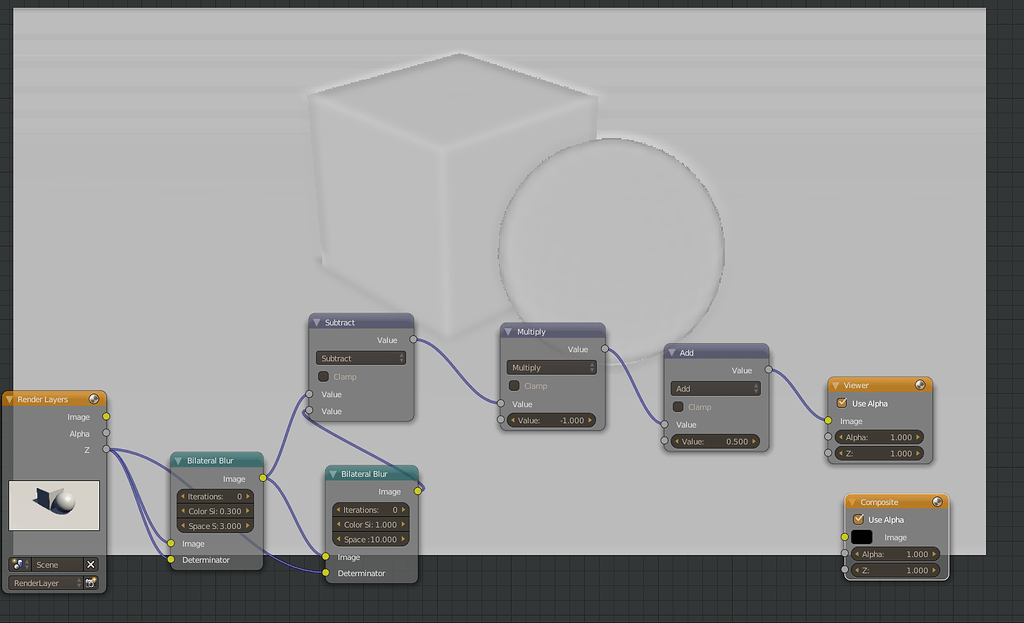
Task: Click right Bilateral Blur Determinator socket
Action: click(326, 573)
